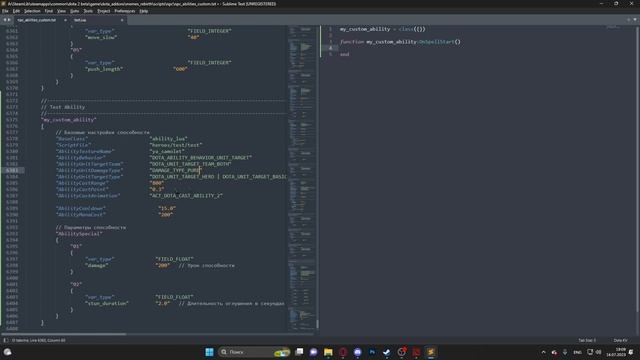Switch to the test.lua tab
The image size is (640, 360).
pyautogui.click(x=80, y=20)
